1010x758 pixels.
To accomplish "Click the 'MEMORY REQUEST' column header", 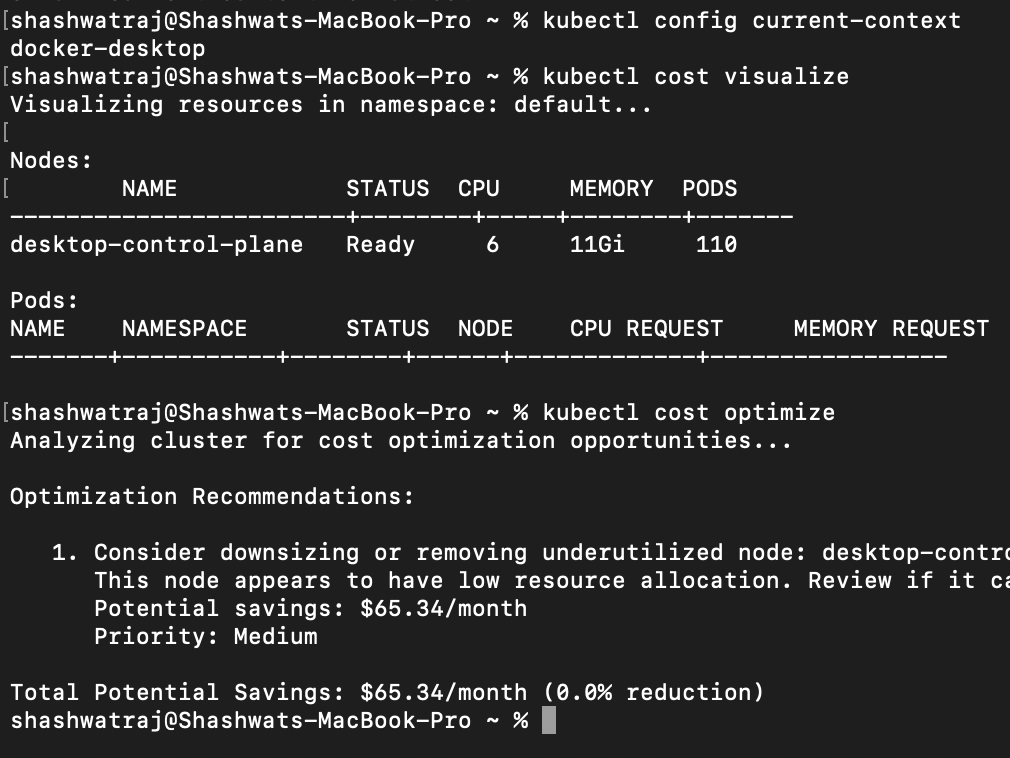I will pos(891,328).
